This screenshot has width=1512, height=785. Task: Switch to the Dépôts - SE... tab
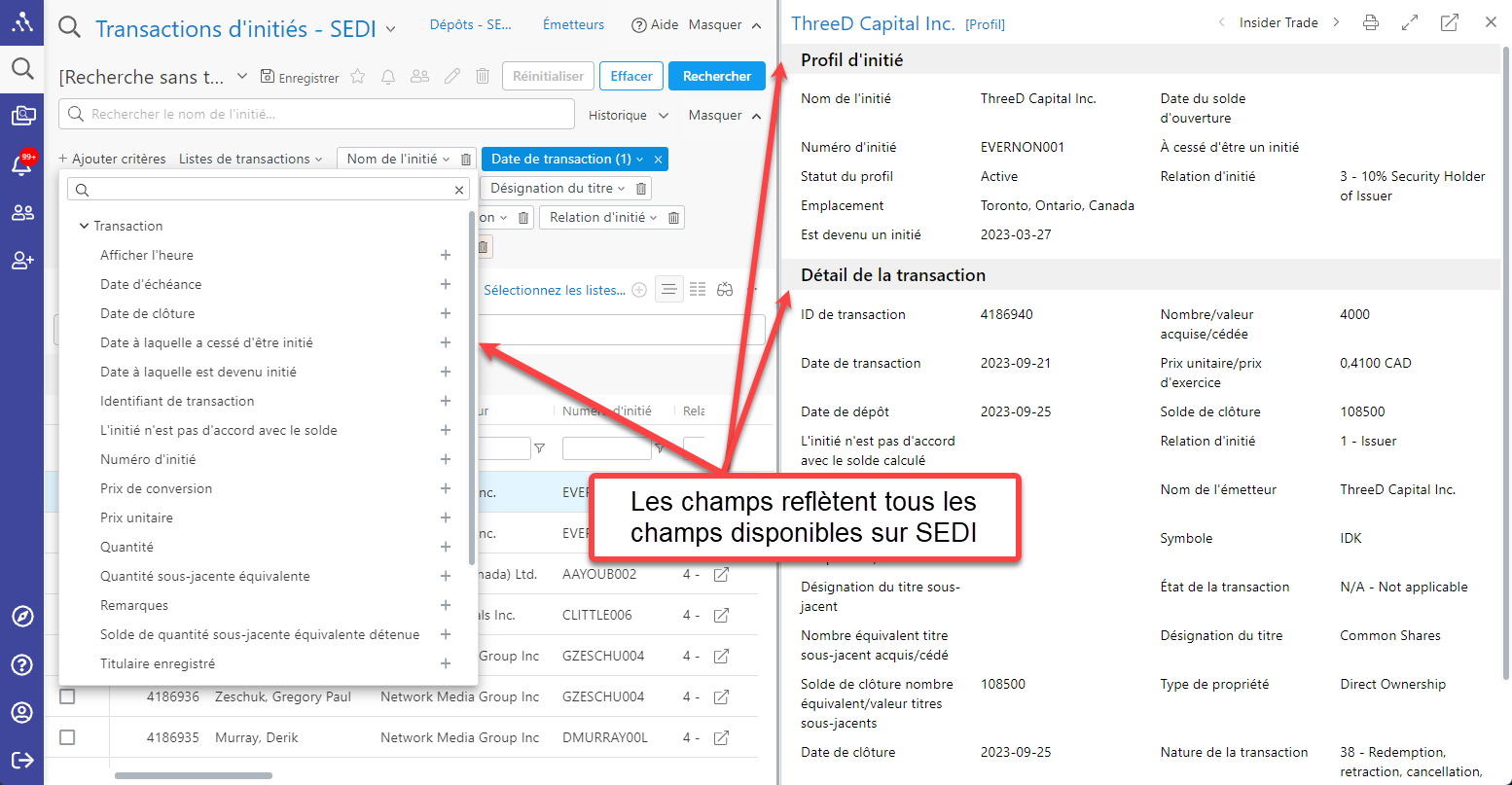click(x=471, y=24)
